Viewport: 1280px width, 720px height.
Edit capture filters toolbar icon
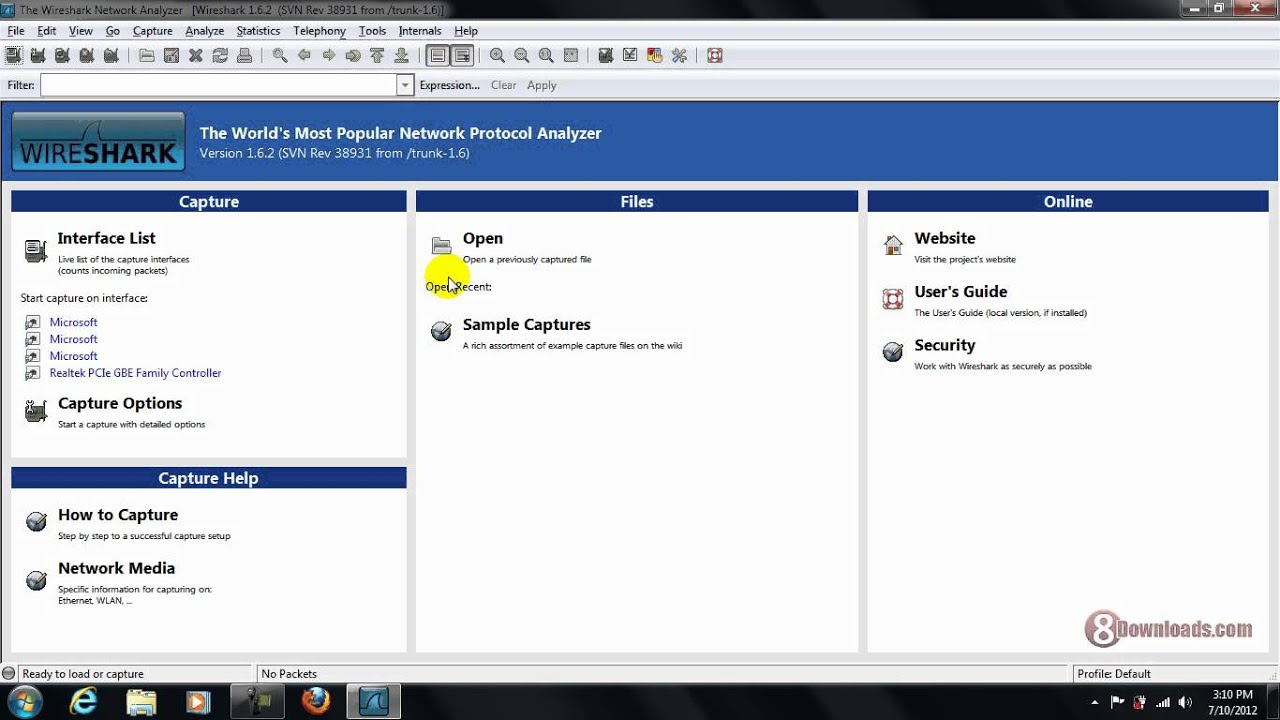pos(606,56)
